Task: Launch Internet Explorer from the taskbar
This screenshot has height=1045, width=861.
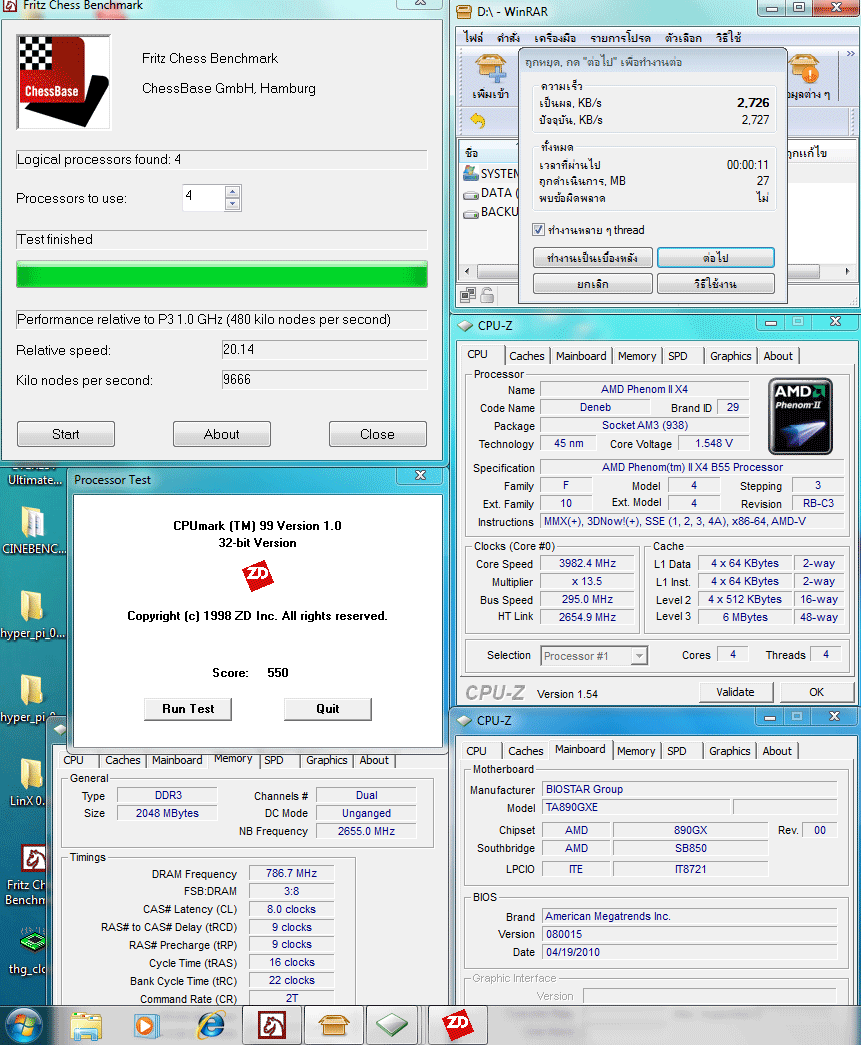Action: click(x=211, y=1025)
